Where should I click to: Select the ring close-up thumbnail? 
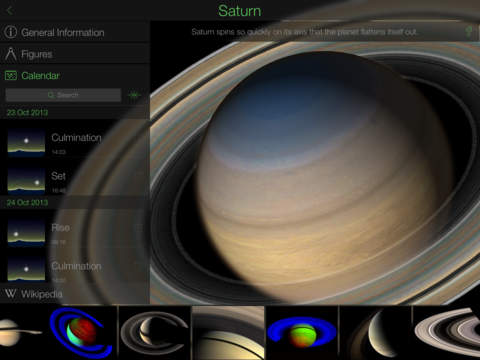228,332
